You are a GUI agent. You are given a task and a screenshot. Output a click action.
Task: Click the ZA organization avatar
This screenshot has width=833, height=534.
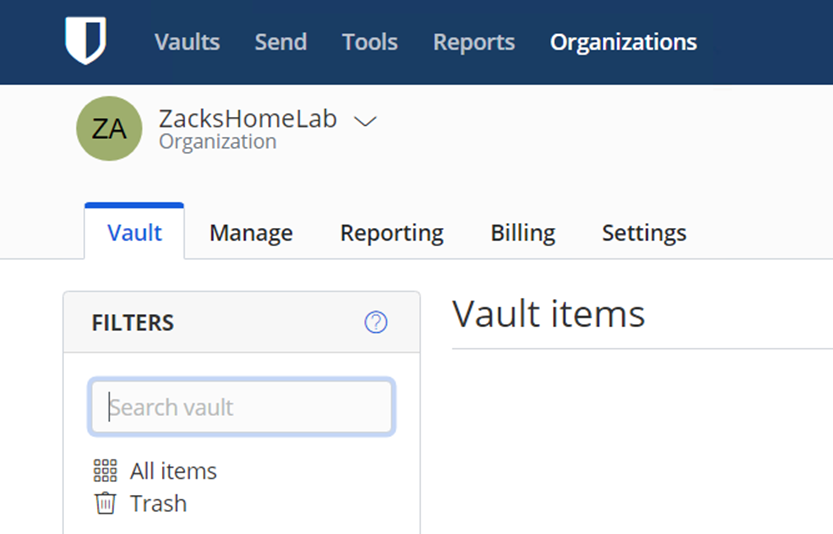pyautogui.click(x=109, y=129)
